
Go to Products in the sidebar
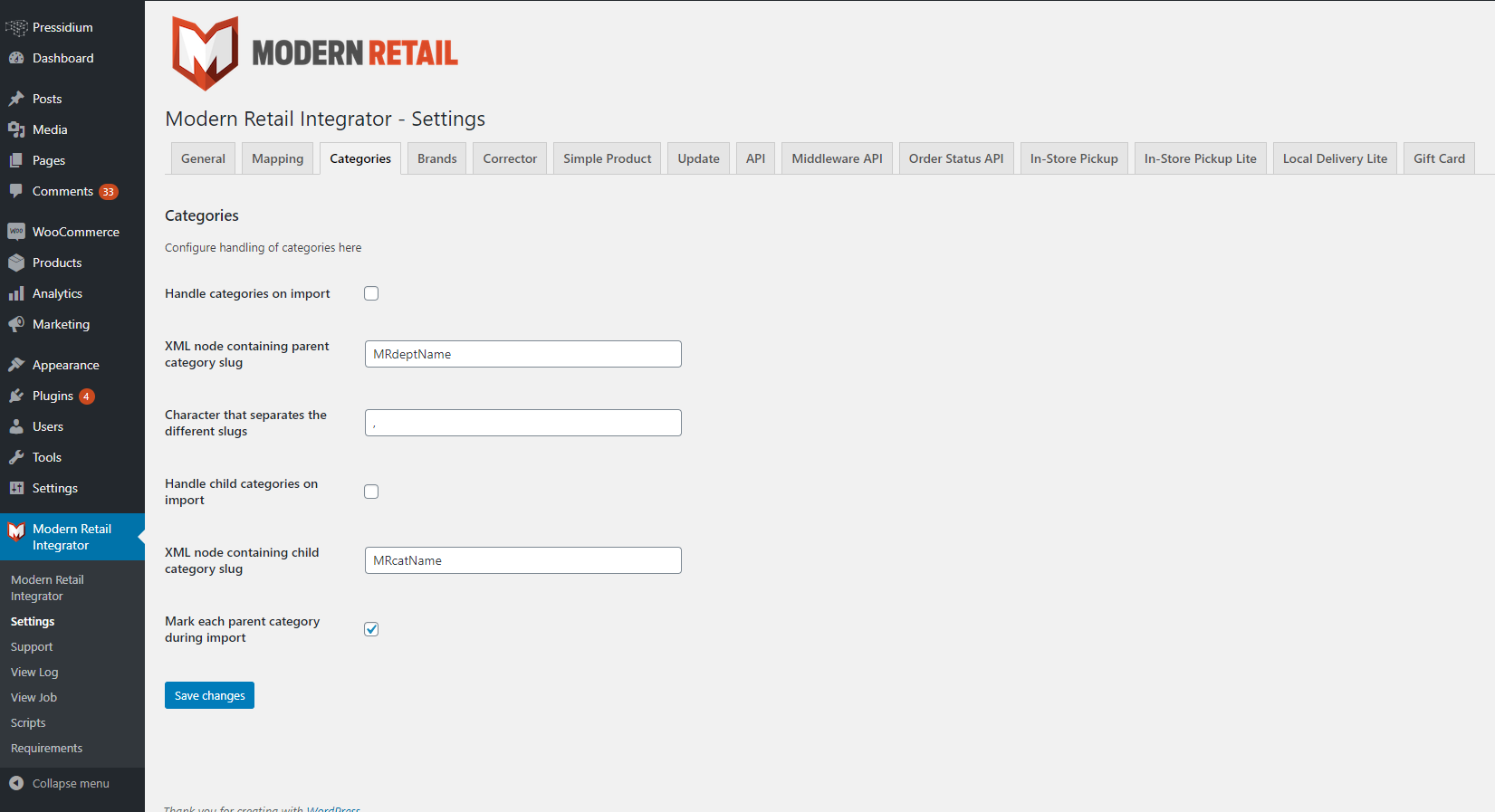pyautogui.click(x=72, y=263)
